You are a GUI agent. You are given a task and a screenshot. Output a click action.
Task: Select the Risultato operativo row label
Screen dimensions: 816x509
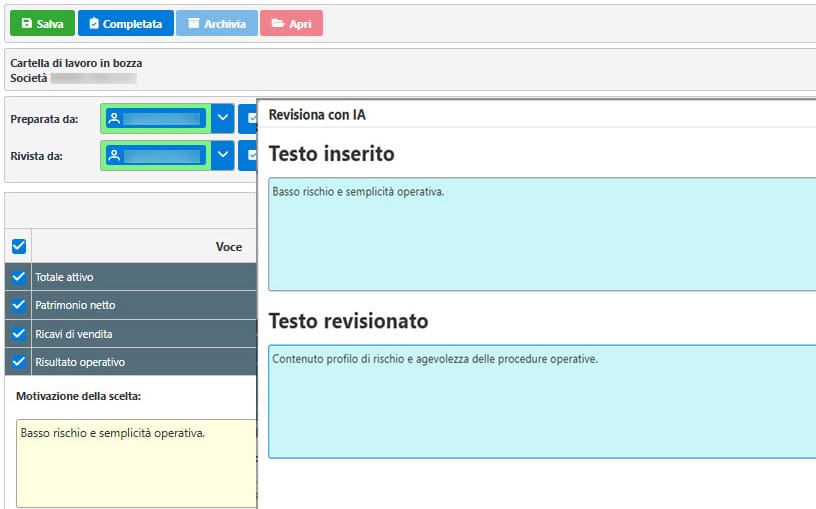[80, 362]
